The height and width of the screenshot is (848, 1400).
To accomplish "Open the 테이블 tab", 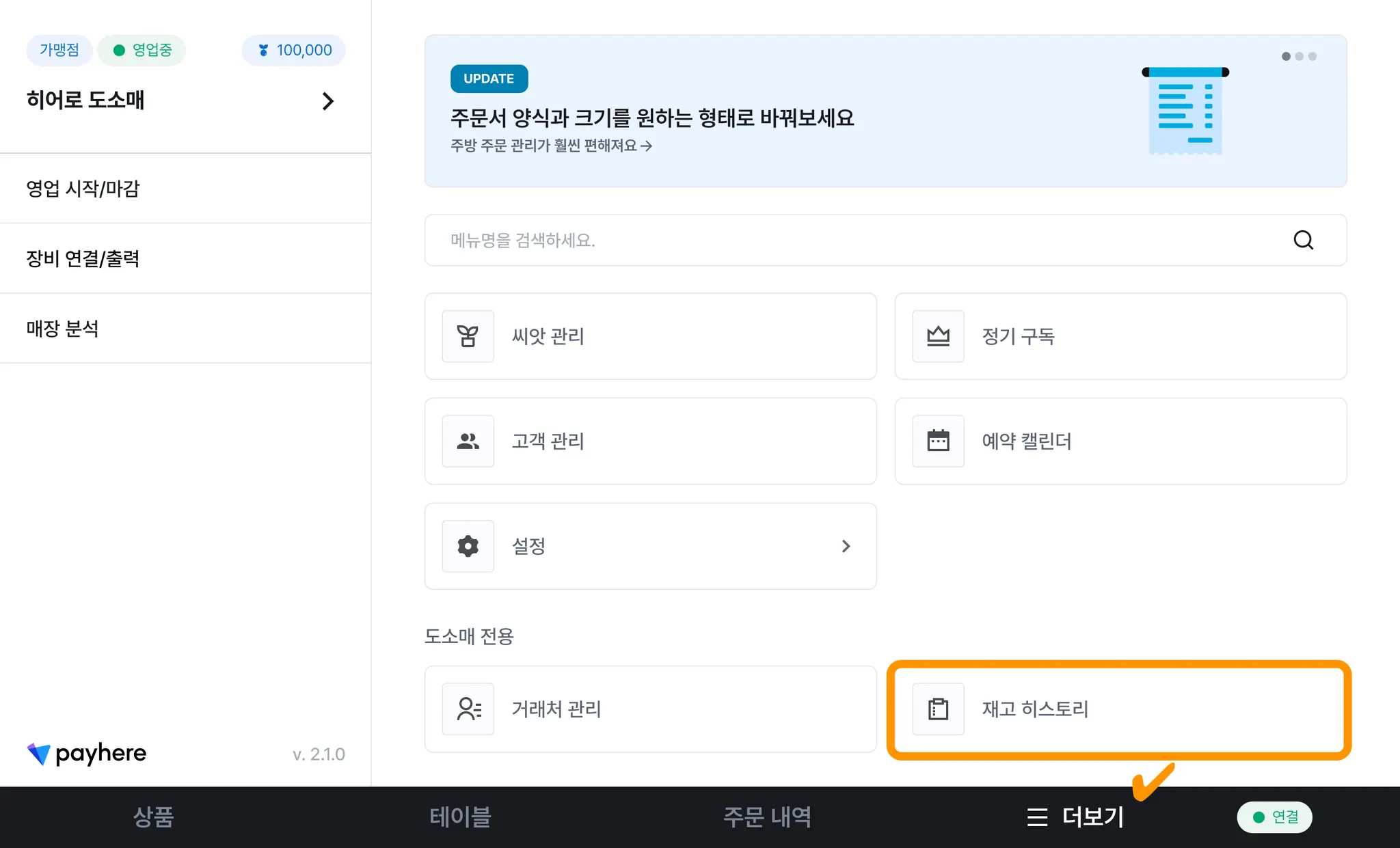I will click(460, 817).
